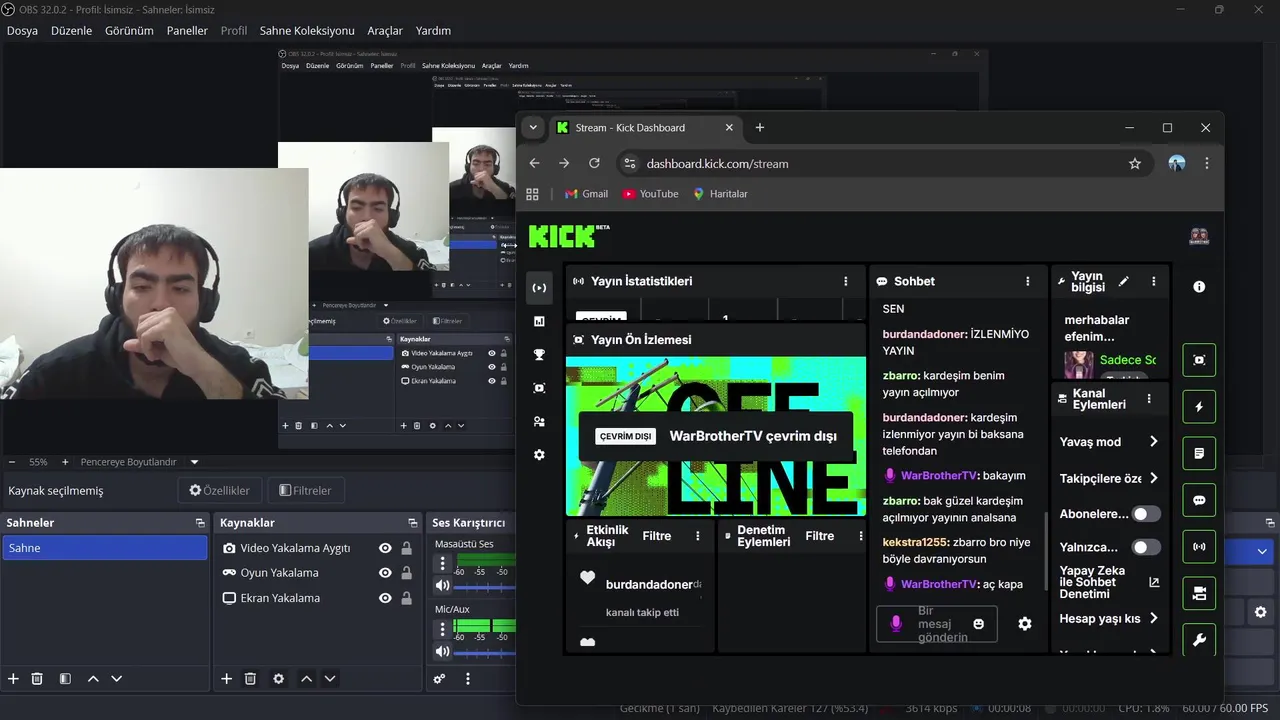
Task: Open advanced audio properties gears icon
Action: 439,678
